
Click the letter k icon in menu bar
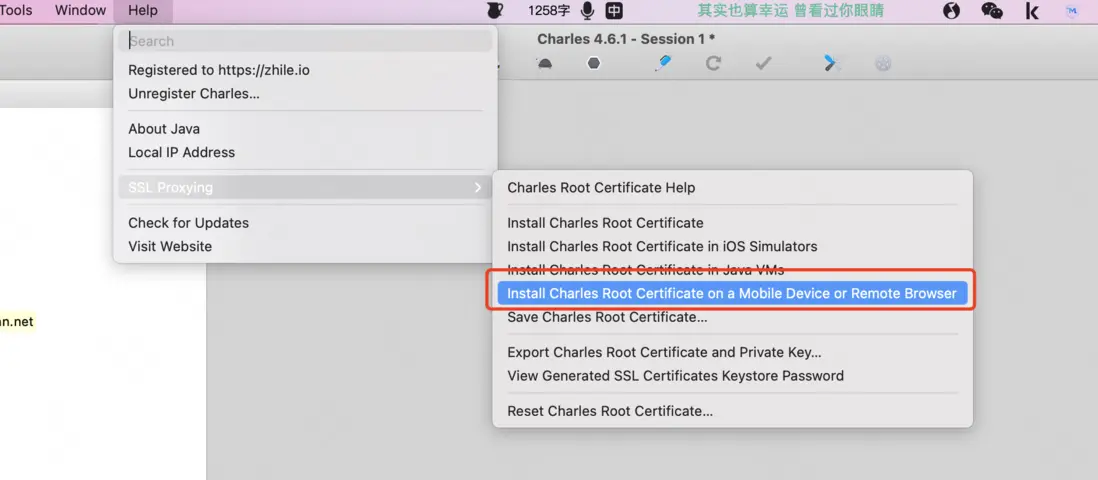point(1032,11)
